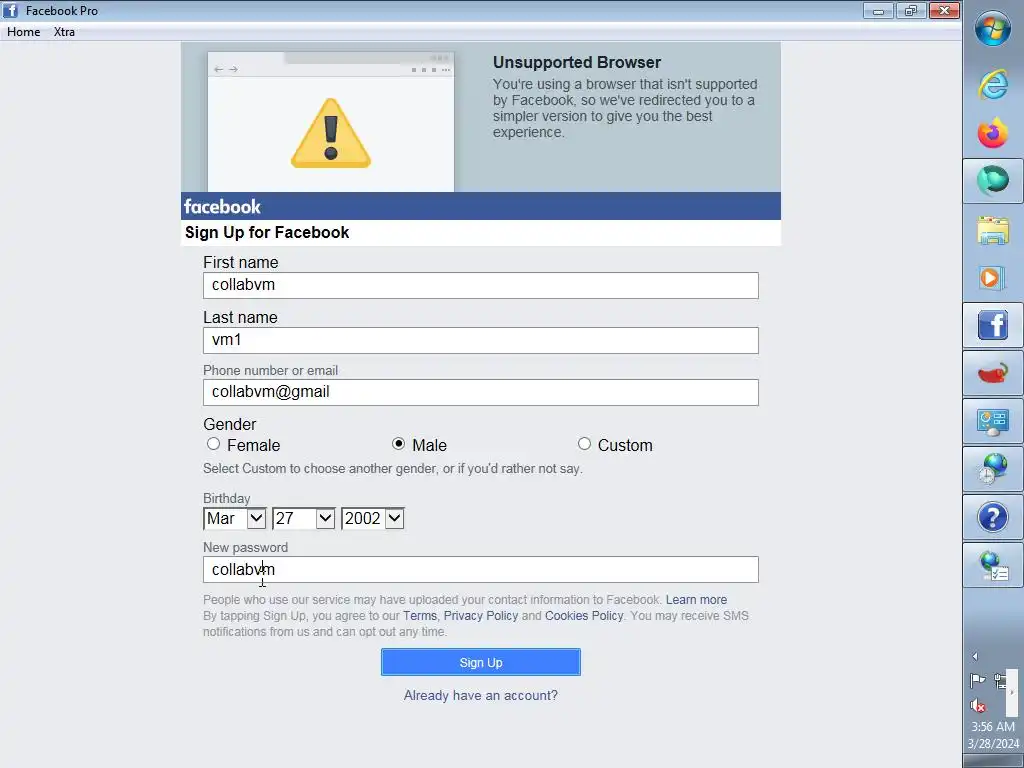Open the birthday year dropdown showing 2002
The height and width of the screenshot is (768, 1024).
tap(373, 519)
